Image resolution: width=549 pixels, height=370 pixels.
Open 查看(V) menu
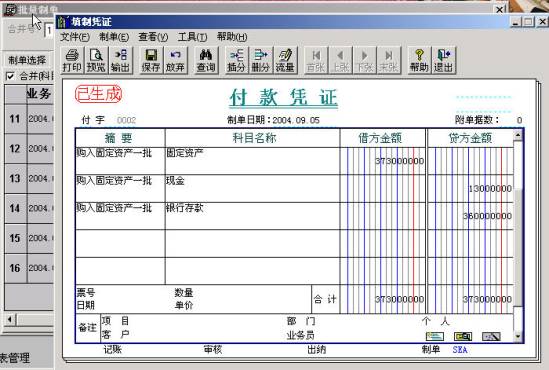pos(153,37)
